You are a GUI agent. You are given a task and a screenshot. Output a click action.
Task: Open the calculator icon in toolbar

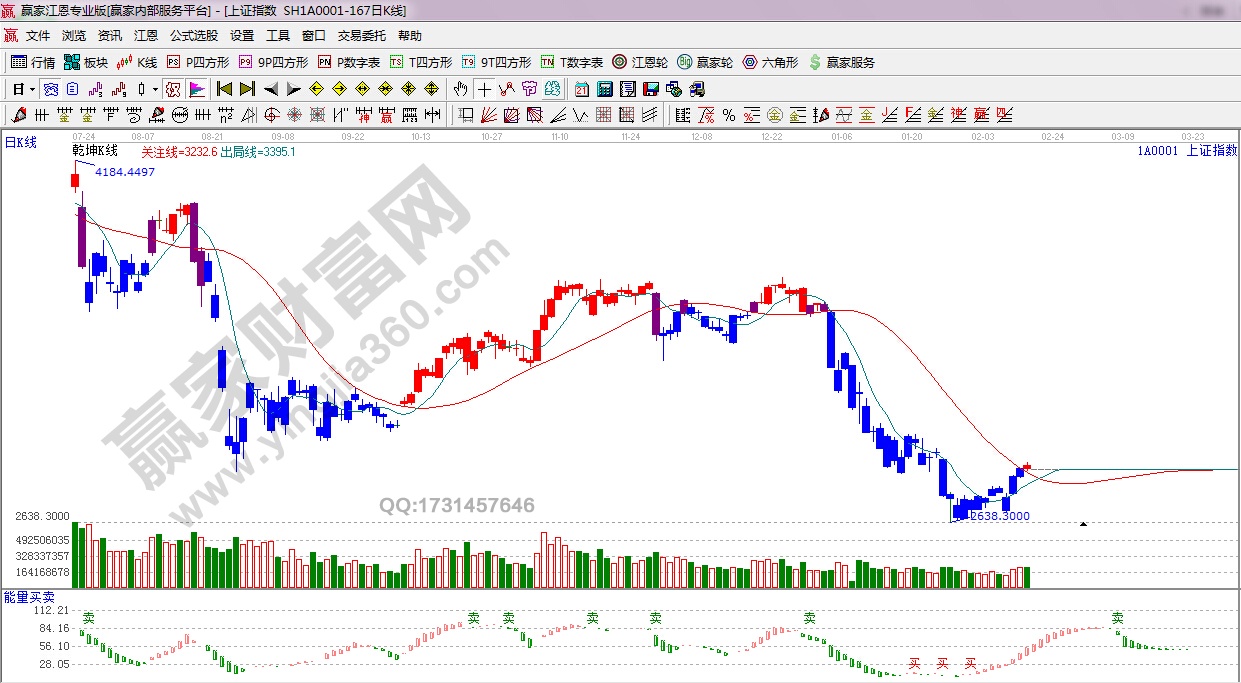(x=604, y=89)
